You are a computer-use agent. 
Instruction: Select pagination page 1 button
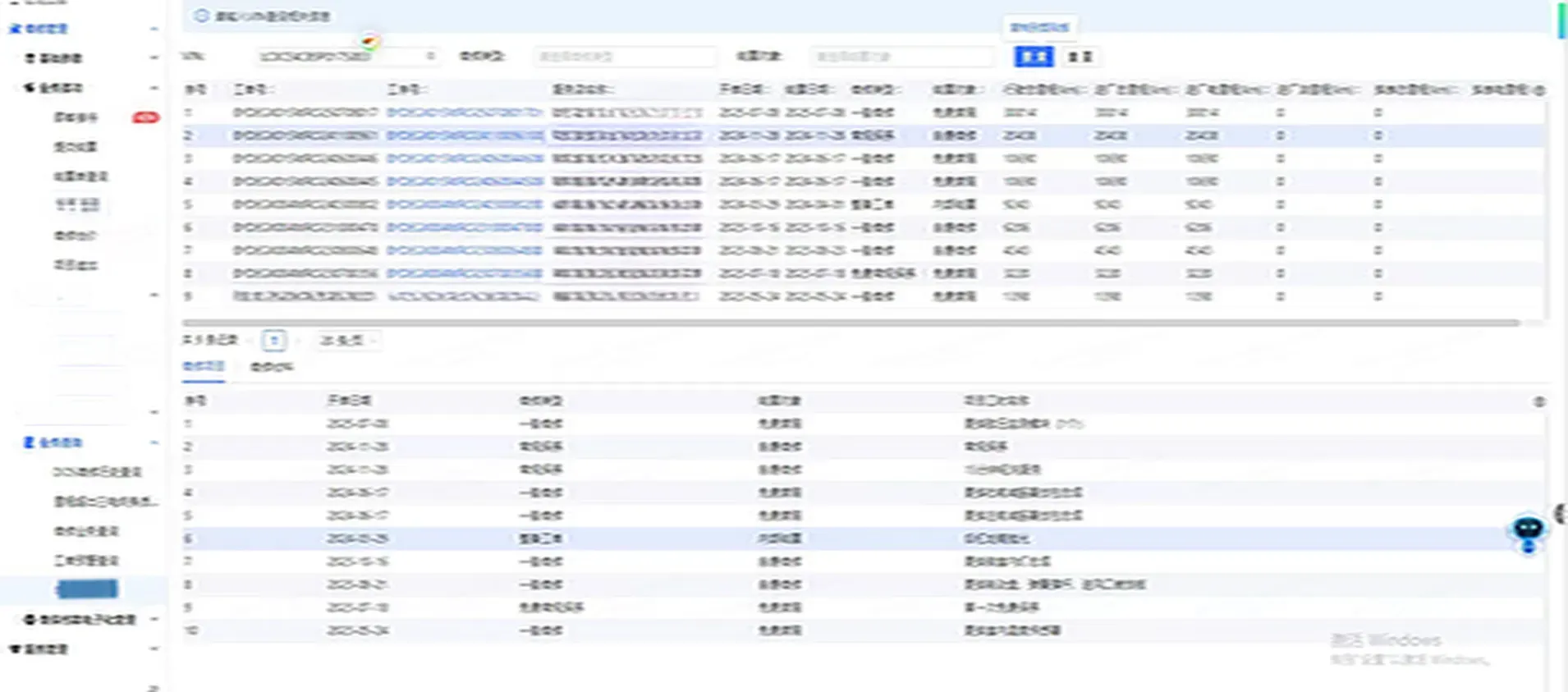(x=274, y=340)
